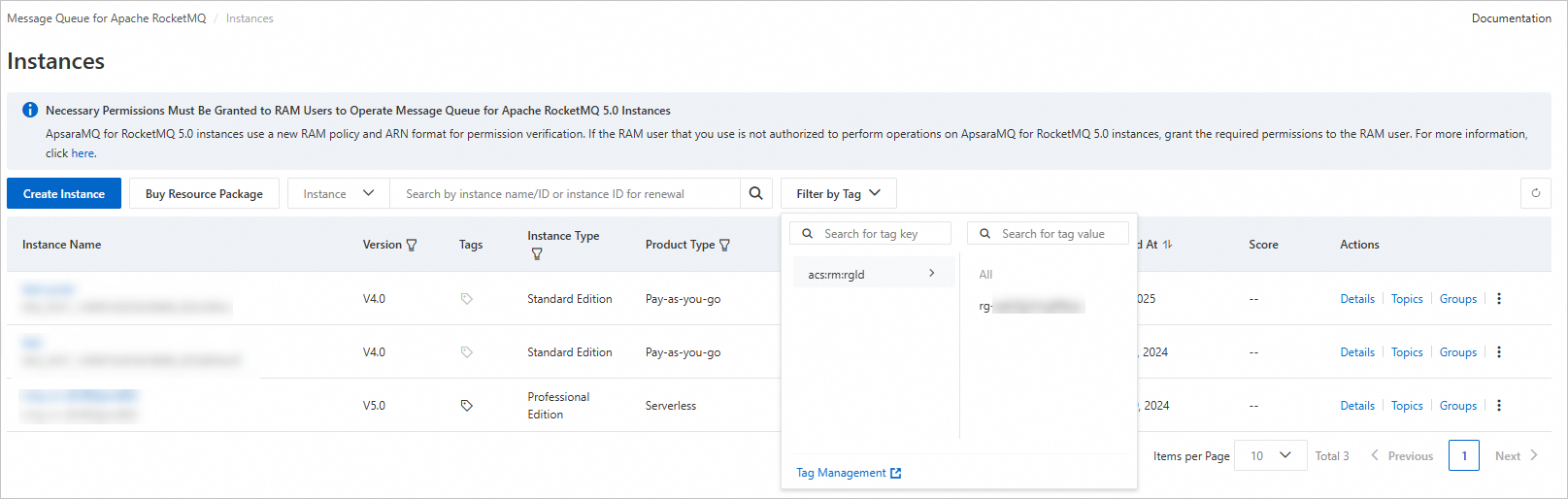
Task: Expand the Instance search type dropdown
Action: [x=338, y=193]
